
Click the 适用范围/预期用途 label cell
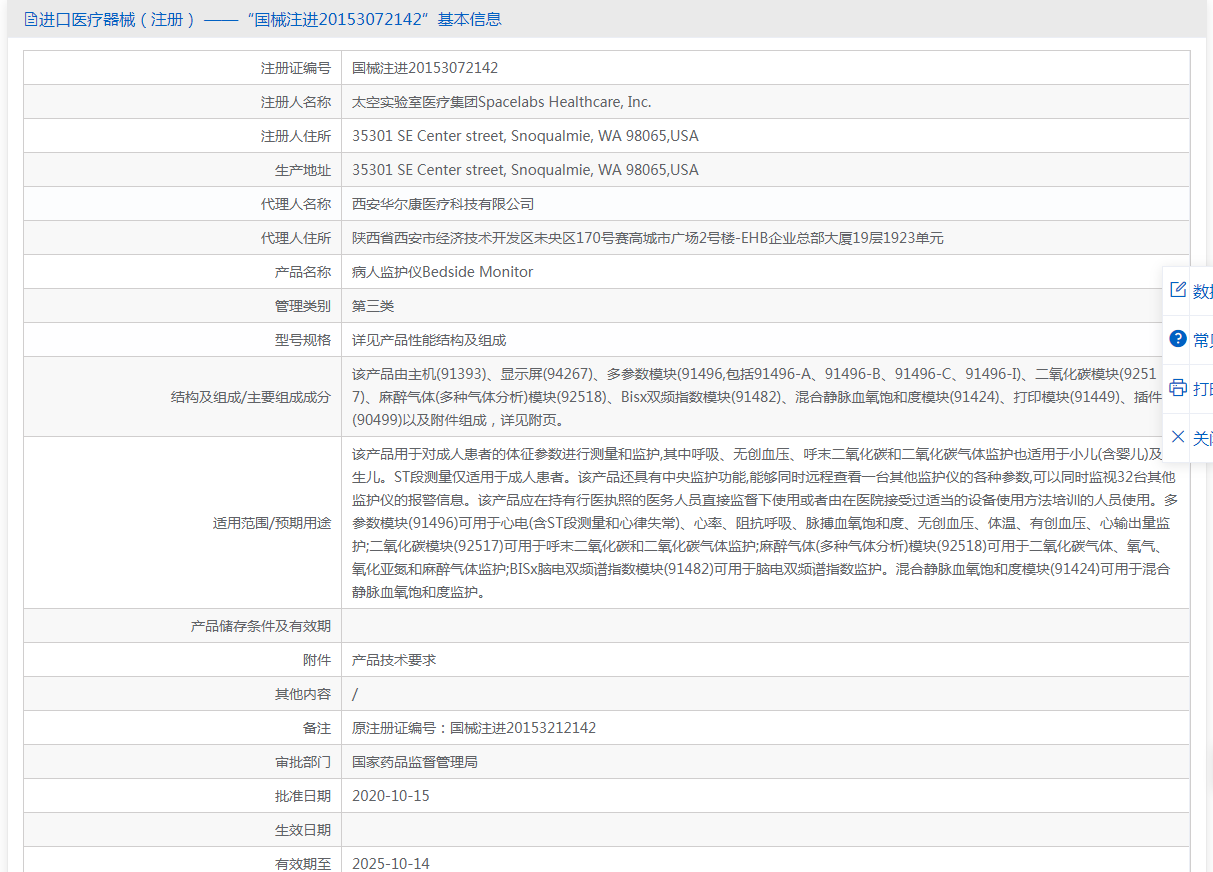coord(183,523)
